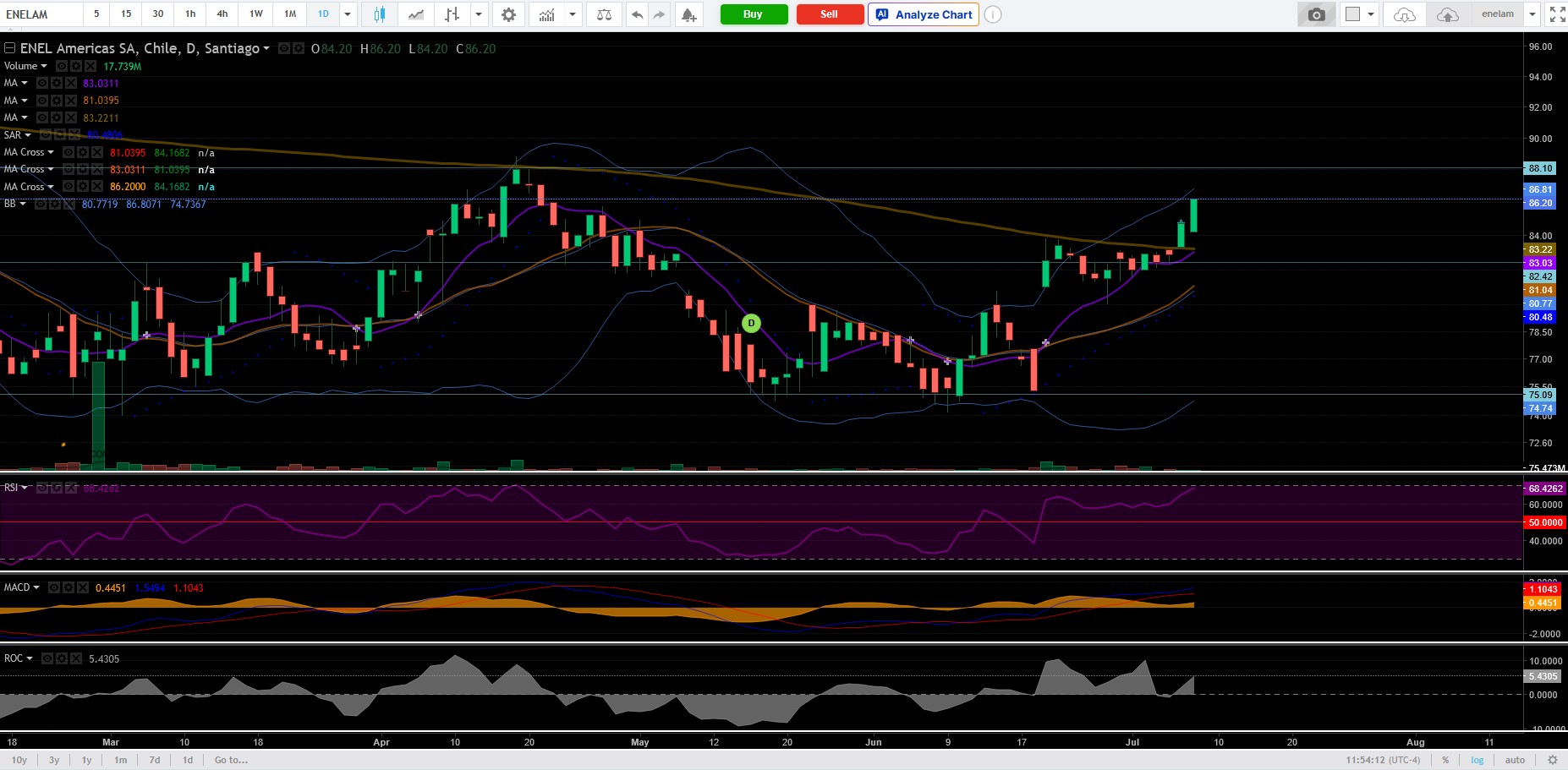
Task: Click the compare symbols scales icon
Action: (604, 14)
